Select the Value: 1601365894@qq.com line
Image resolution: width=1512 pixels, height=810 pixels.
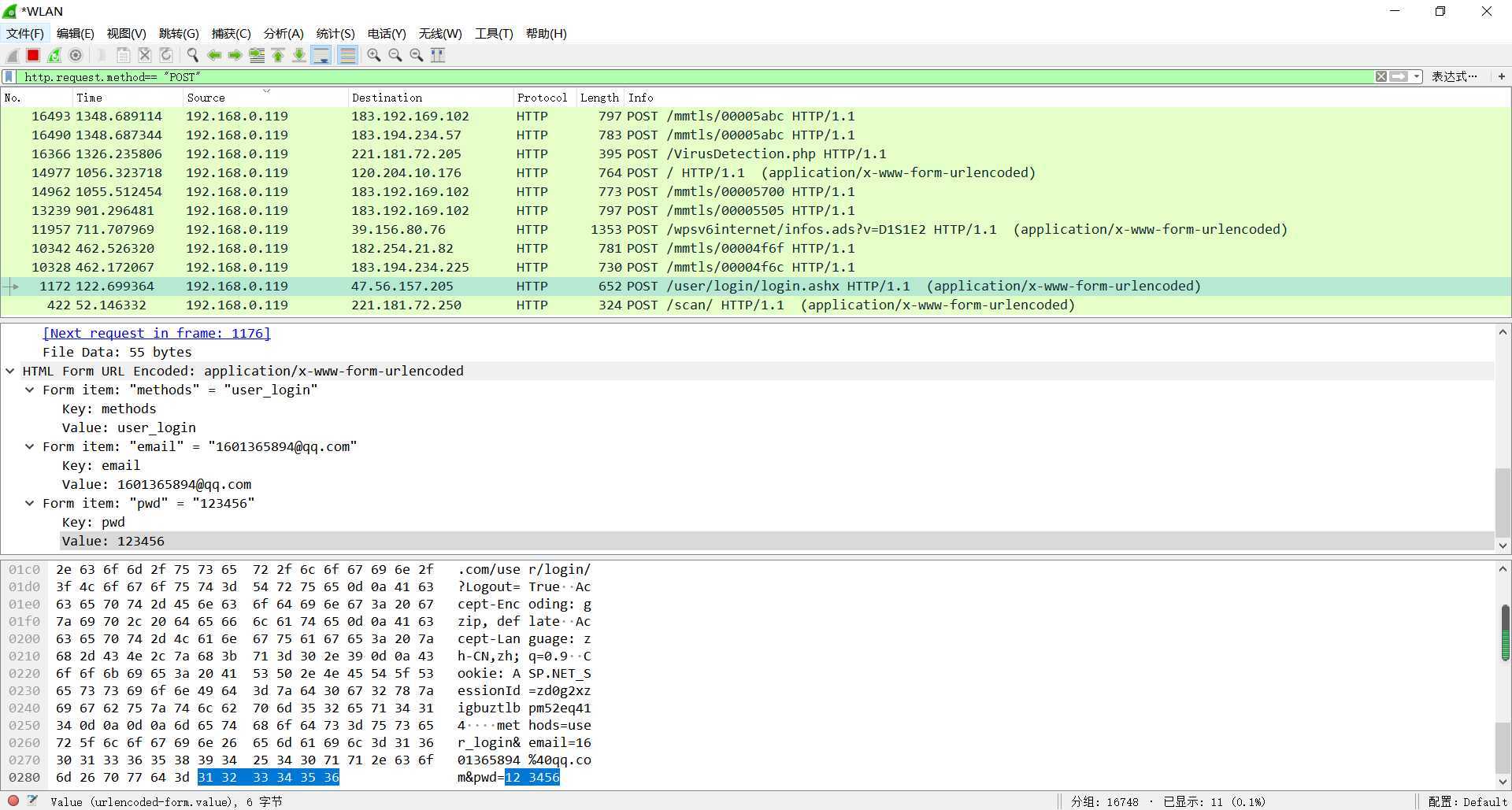tap(157, 484)
